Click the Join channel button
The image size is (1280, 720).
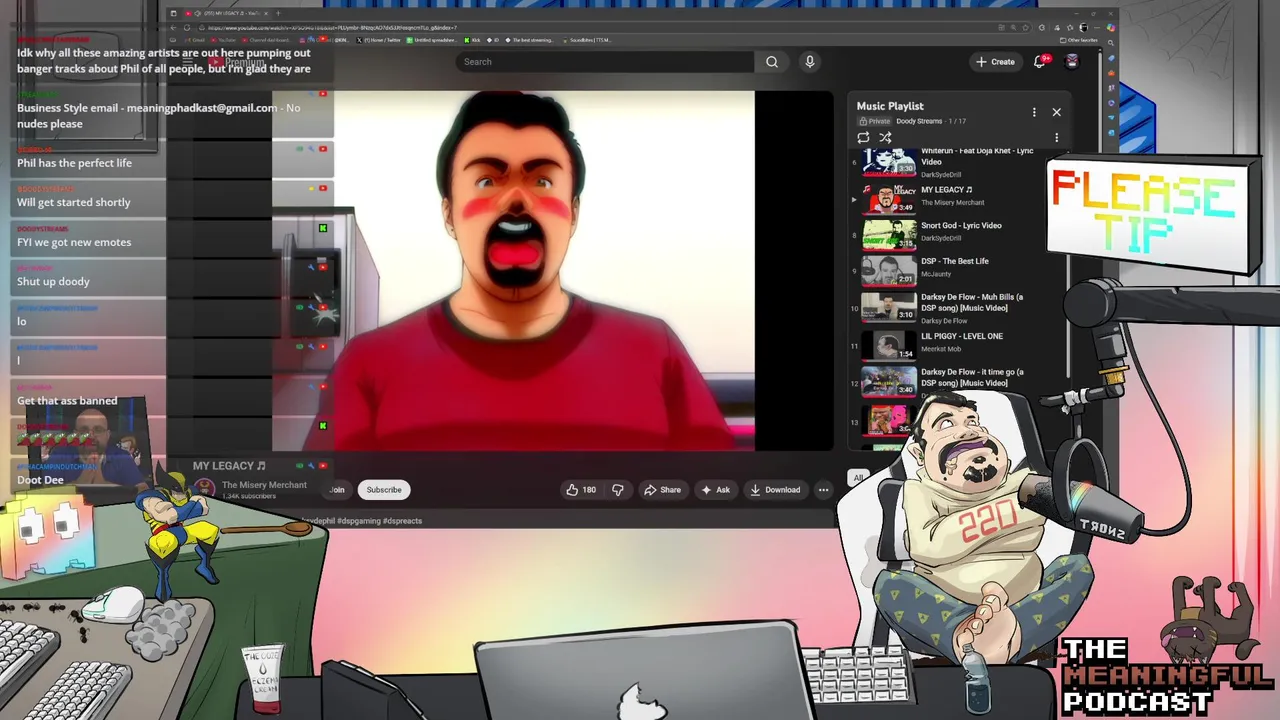(x=337, y=490)
